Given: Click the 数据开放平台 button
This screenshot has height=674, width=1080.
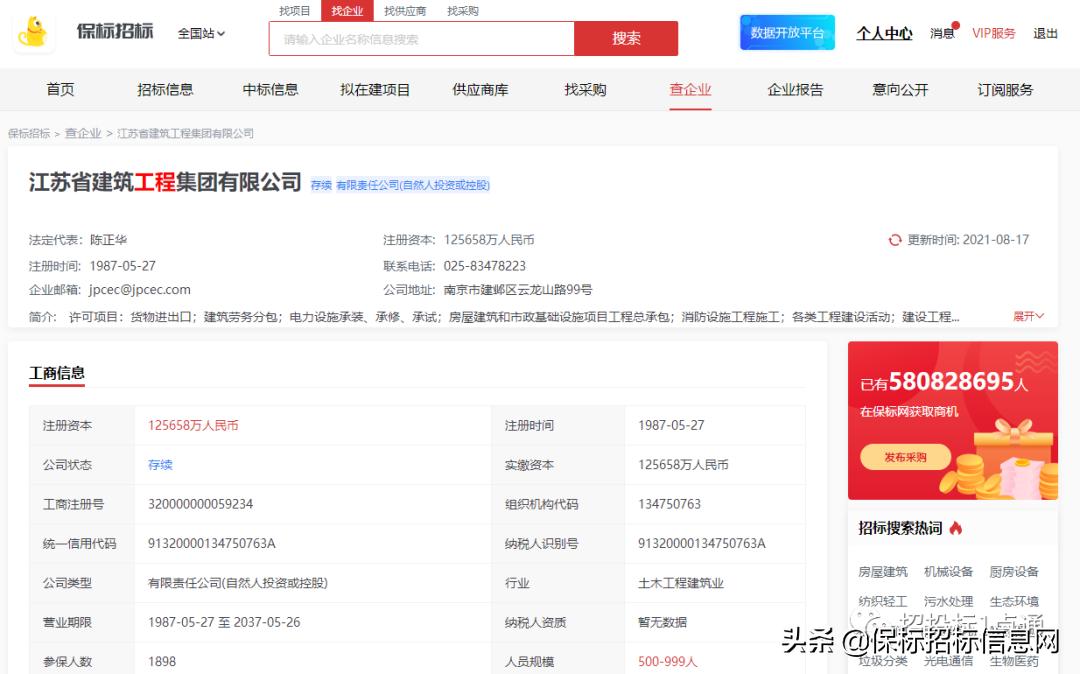Looking at the screenshot, I should click(787, 33).
